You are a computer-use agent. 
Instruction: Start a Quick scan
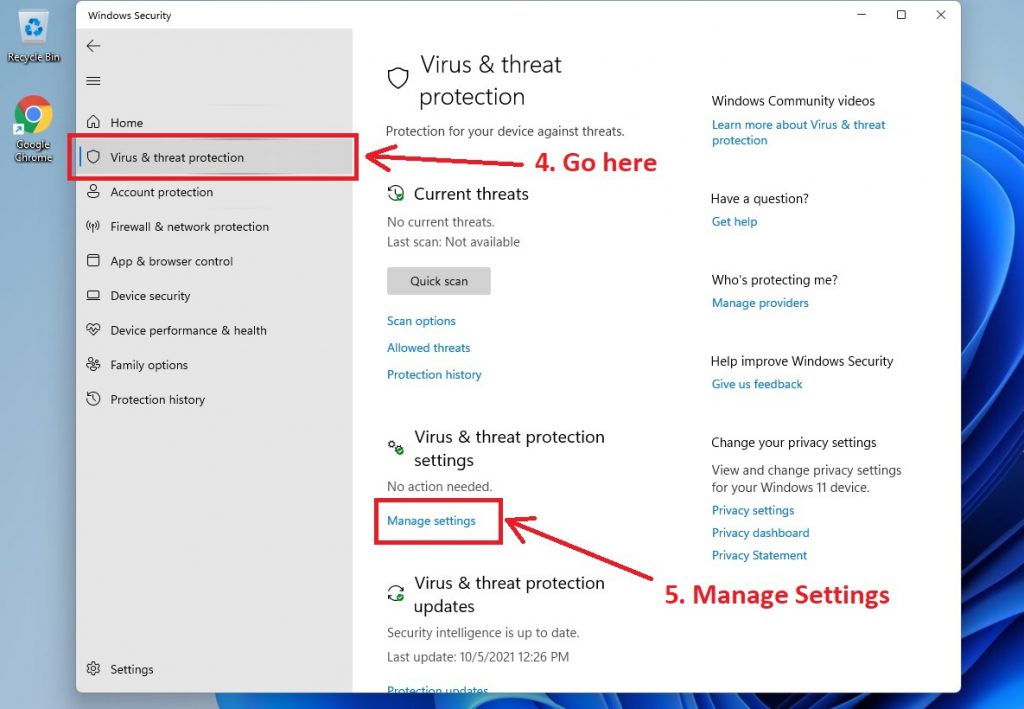(439, 281)
